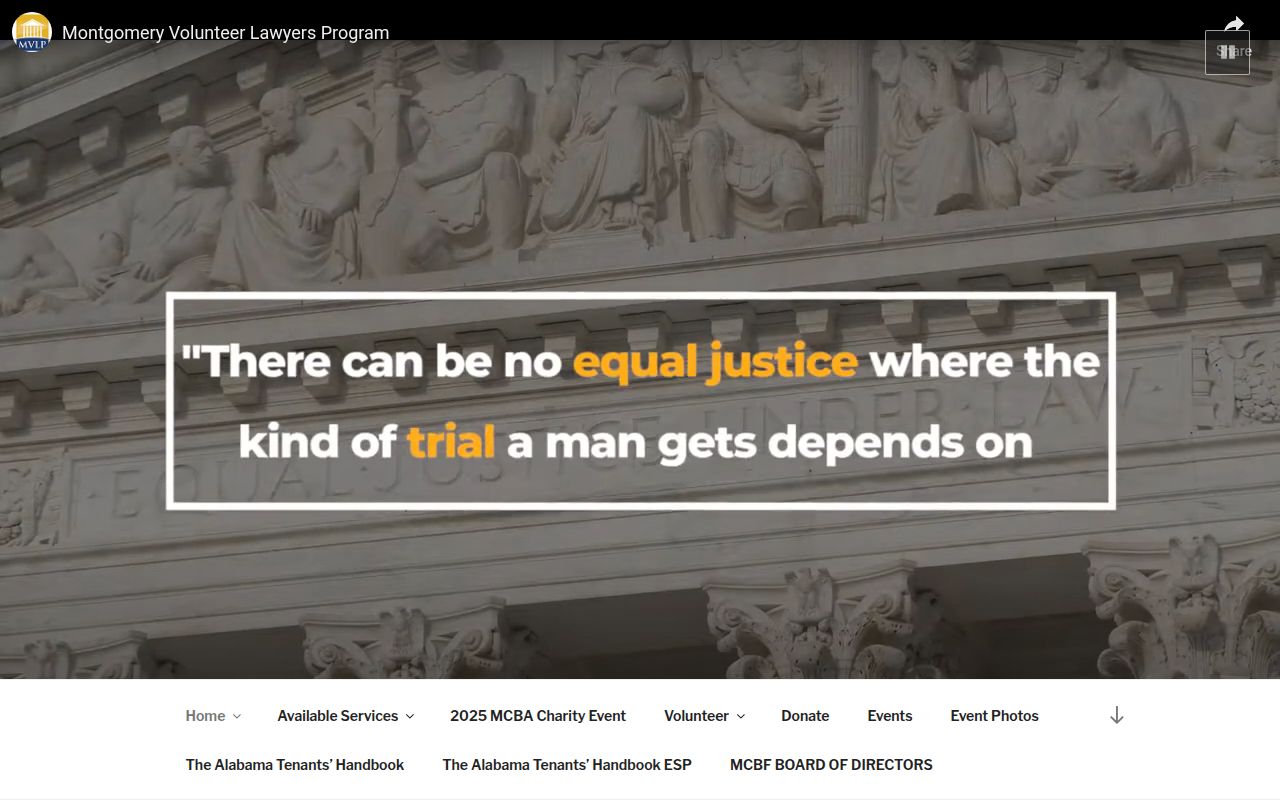Image resolution: width=1280 pixels, height=800 pixels.
Task: Pause the background video
Action: [1227, 53]
